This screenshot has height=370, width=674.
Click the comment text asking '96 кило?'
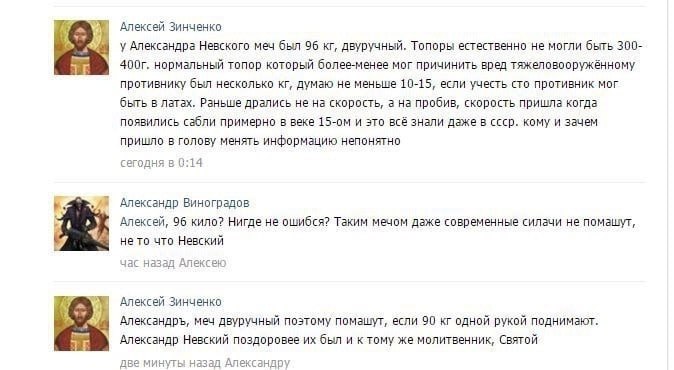(x=378, y=231)
